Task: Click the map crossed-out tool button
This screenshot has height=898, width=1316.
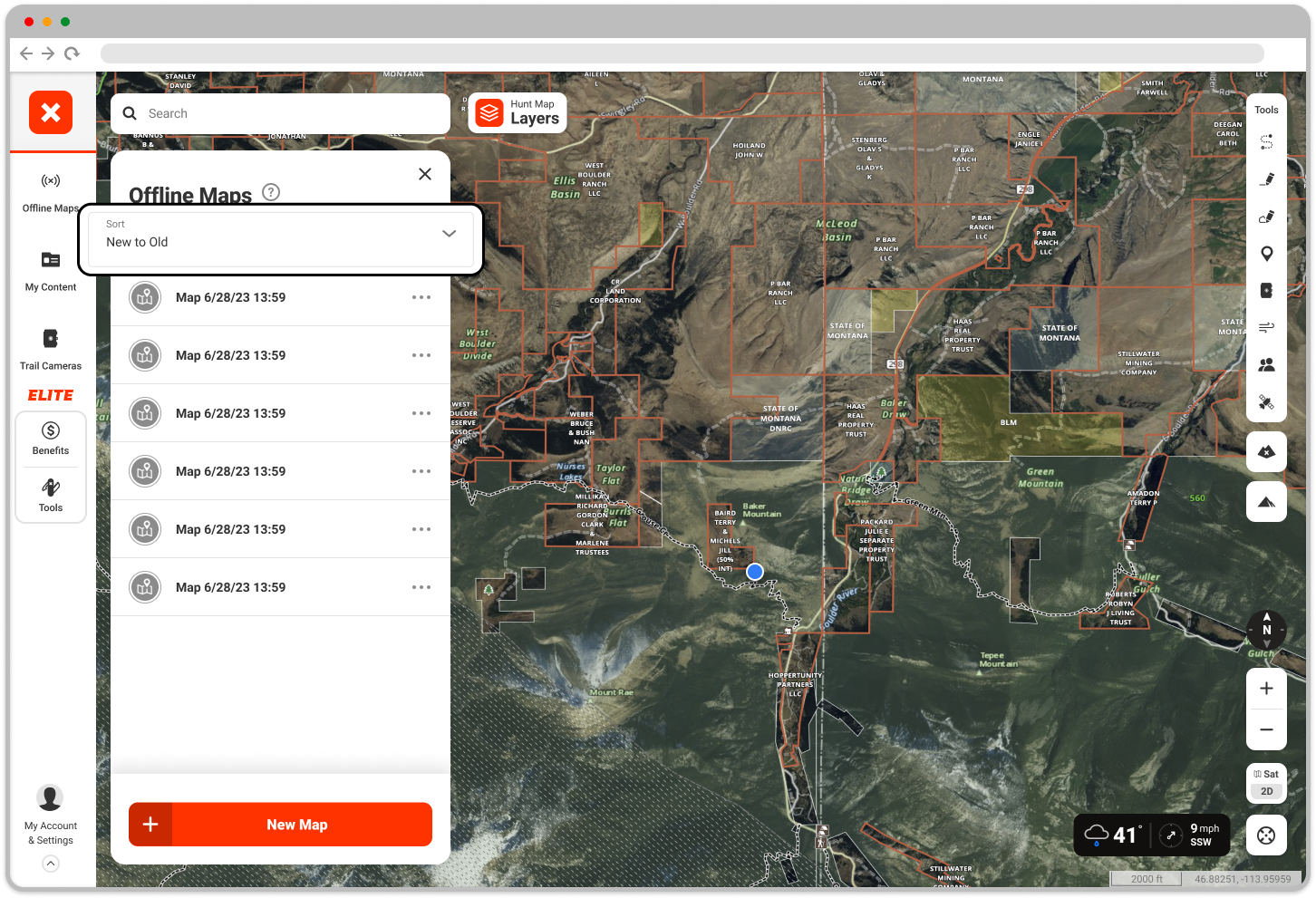Action: [x=1266, y=451]
